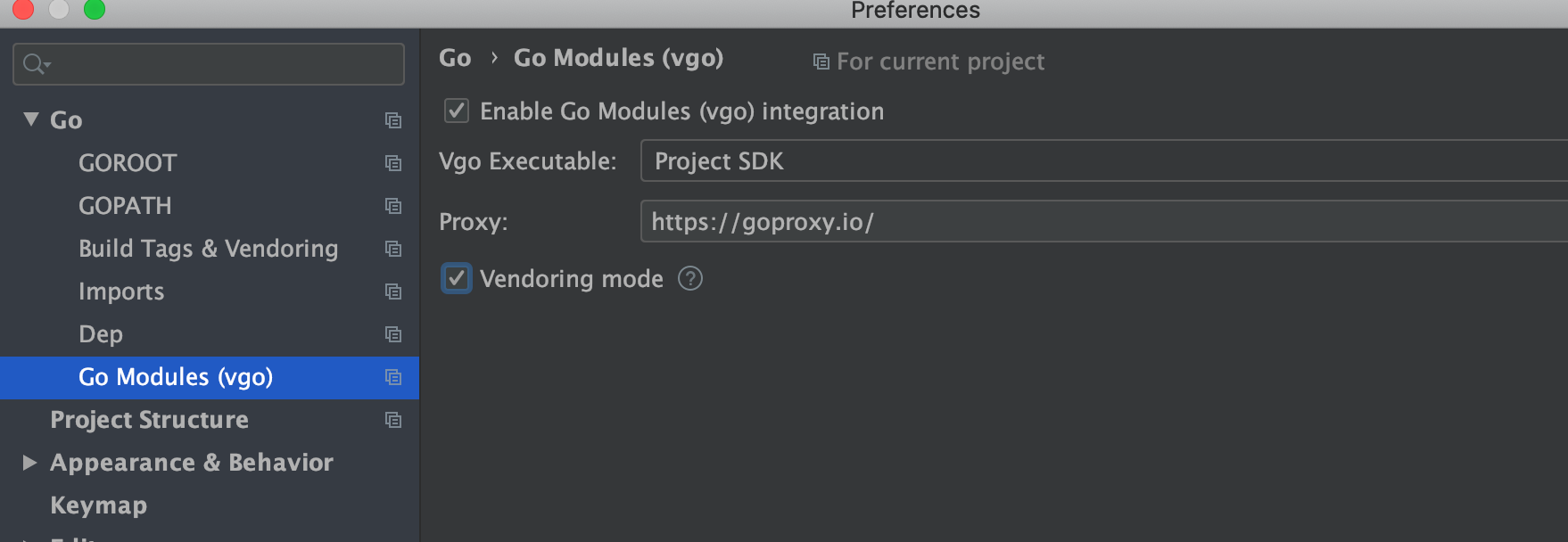
Task: Click the project-level icon next to GOPATH
Action: (x=392, y=206)
